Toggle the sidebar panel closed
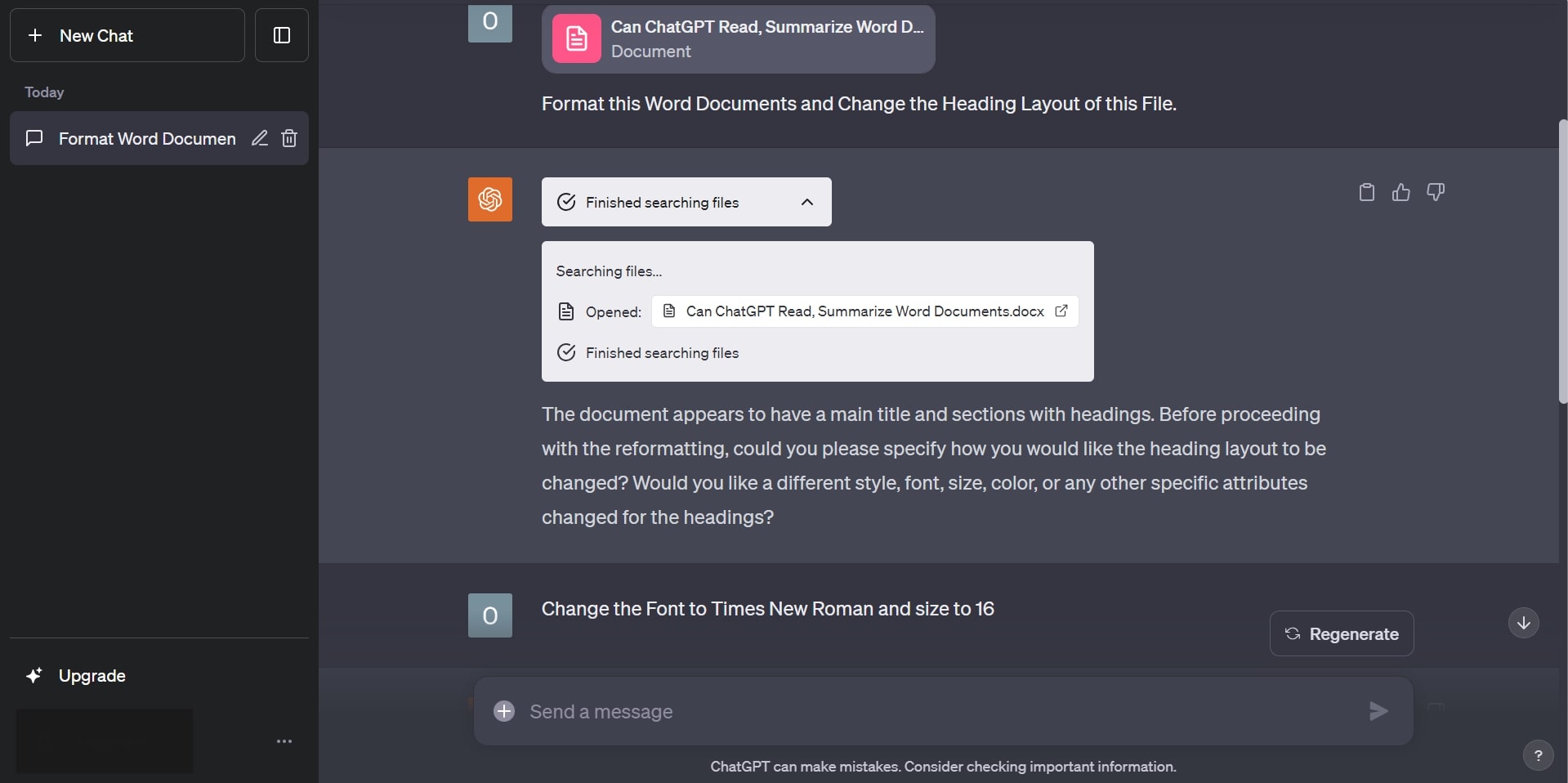Image resolution: width=1568 pixels, height=783 pixels. tap(280, 35)
